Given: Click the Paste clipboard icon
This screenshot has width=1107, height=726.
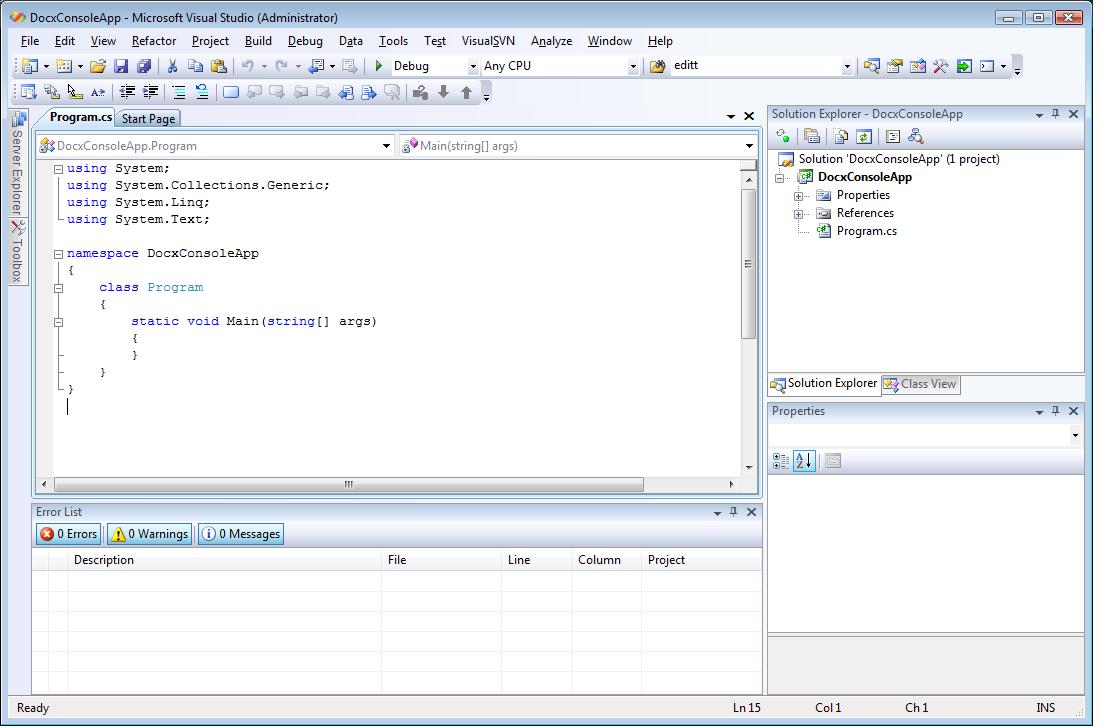Looking at the screenshot, I should [x=219, y=66].
